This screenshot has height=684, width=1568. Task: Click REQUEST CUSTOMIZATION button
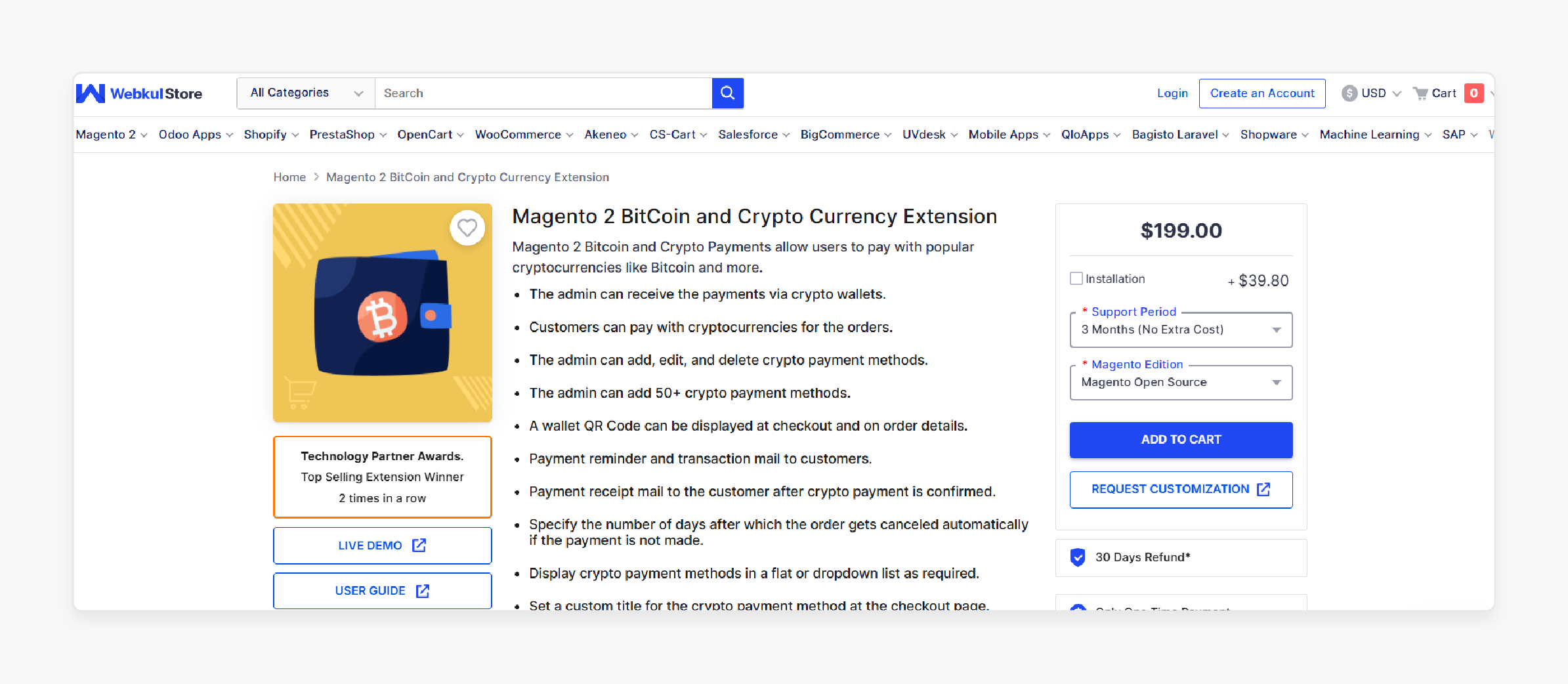coord(1181,490)
